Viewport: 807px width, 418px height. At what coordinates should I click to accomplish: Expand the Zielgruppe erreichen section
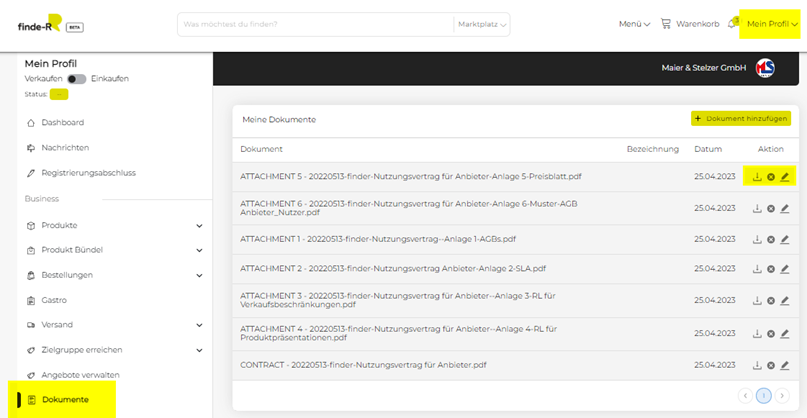tap(199, 350)
